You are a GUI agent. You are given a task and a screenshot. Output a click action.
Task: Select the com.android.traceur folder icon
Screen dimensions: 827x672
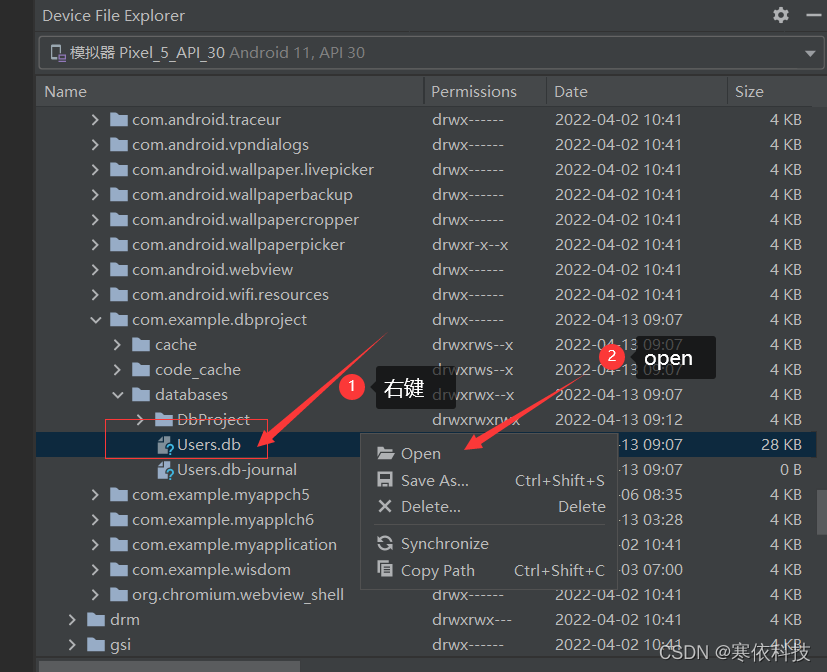119,120
